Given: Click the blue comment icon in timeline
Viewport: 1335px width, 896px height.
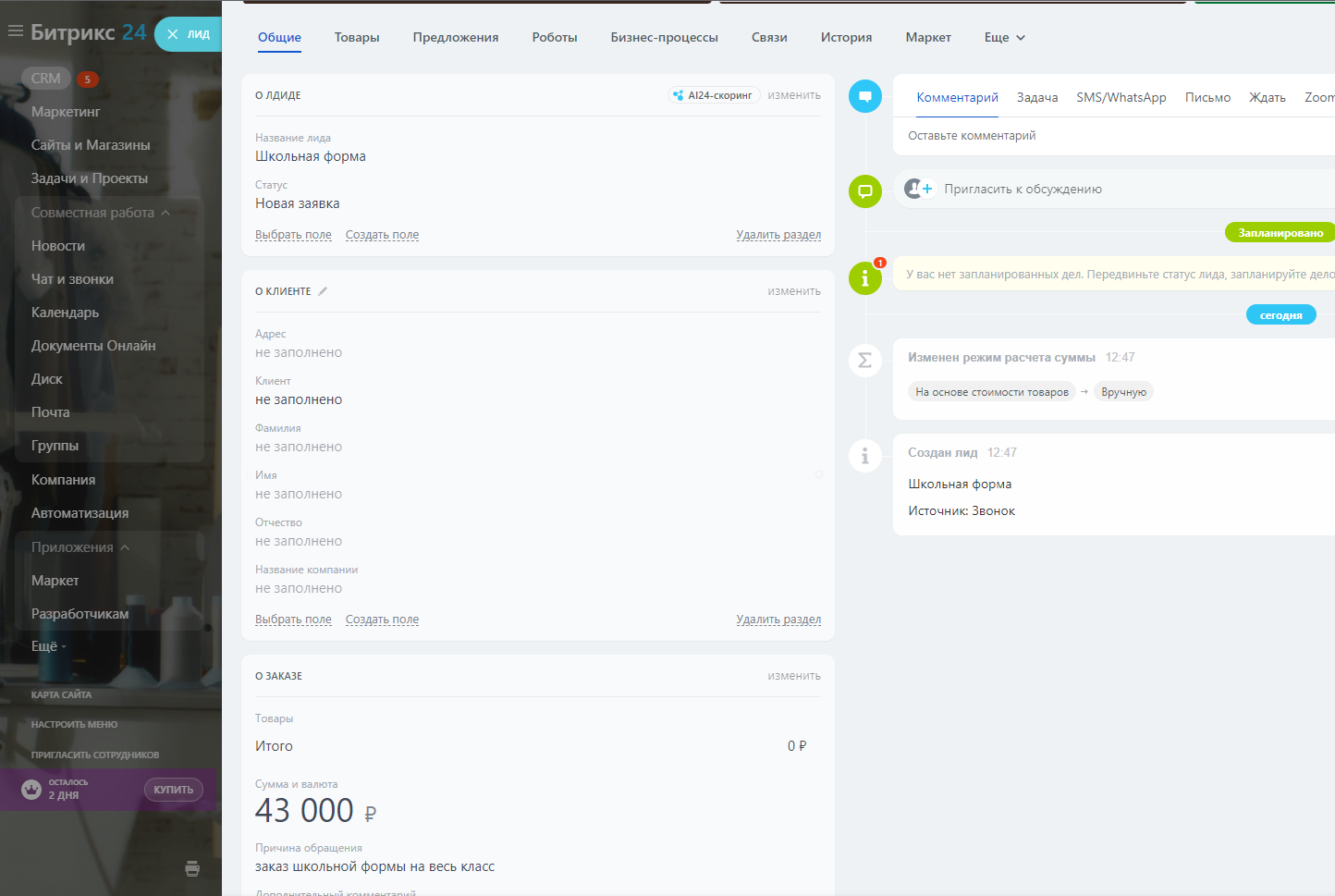Looking at the screenshot, I should tap(865, 96).
